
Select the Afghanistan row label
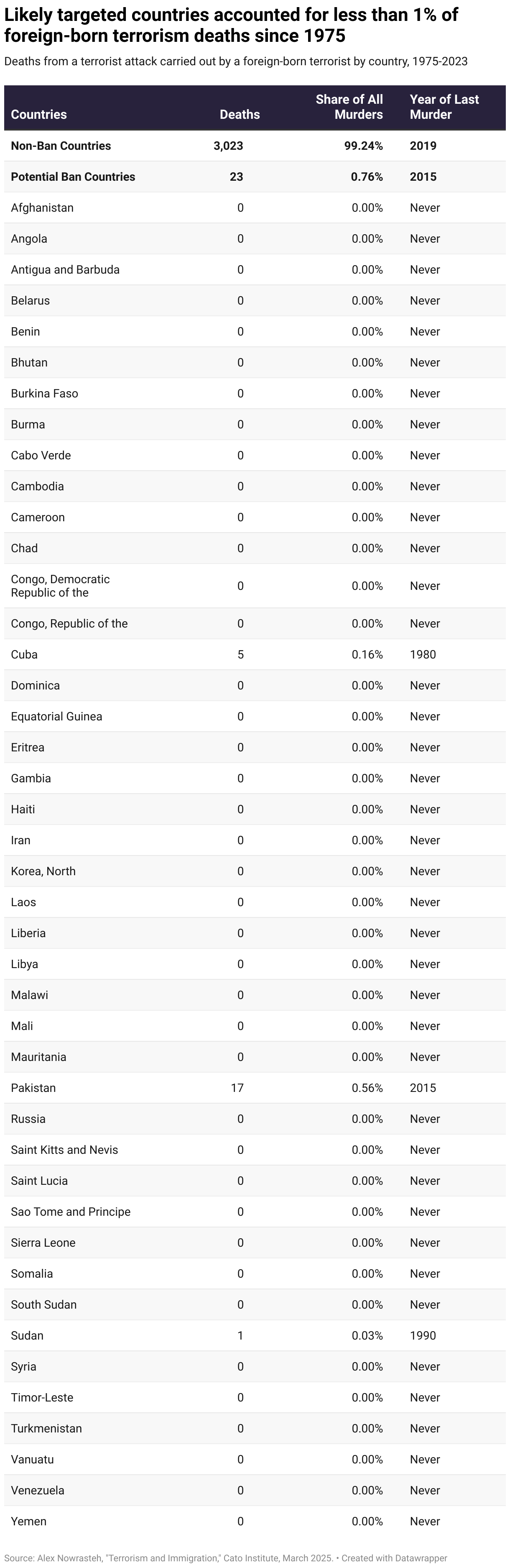[x=42, y=208]
